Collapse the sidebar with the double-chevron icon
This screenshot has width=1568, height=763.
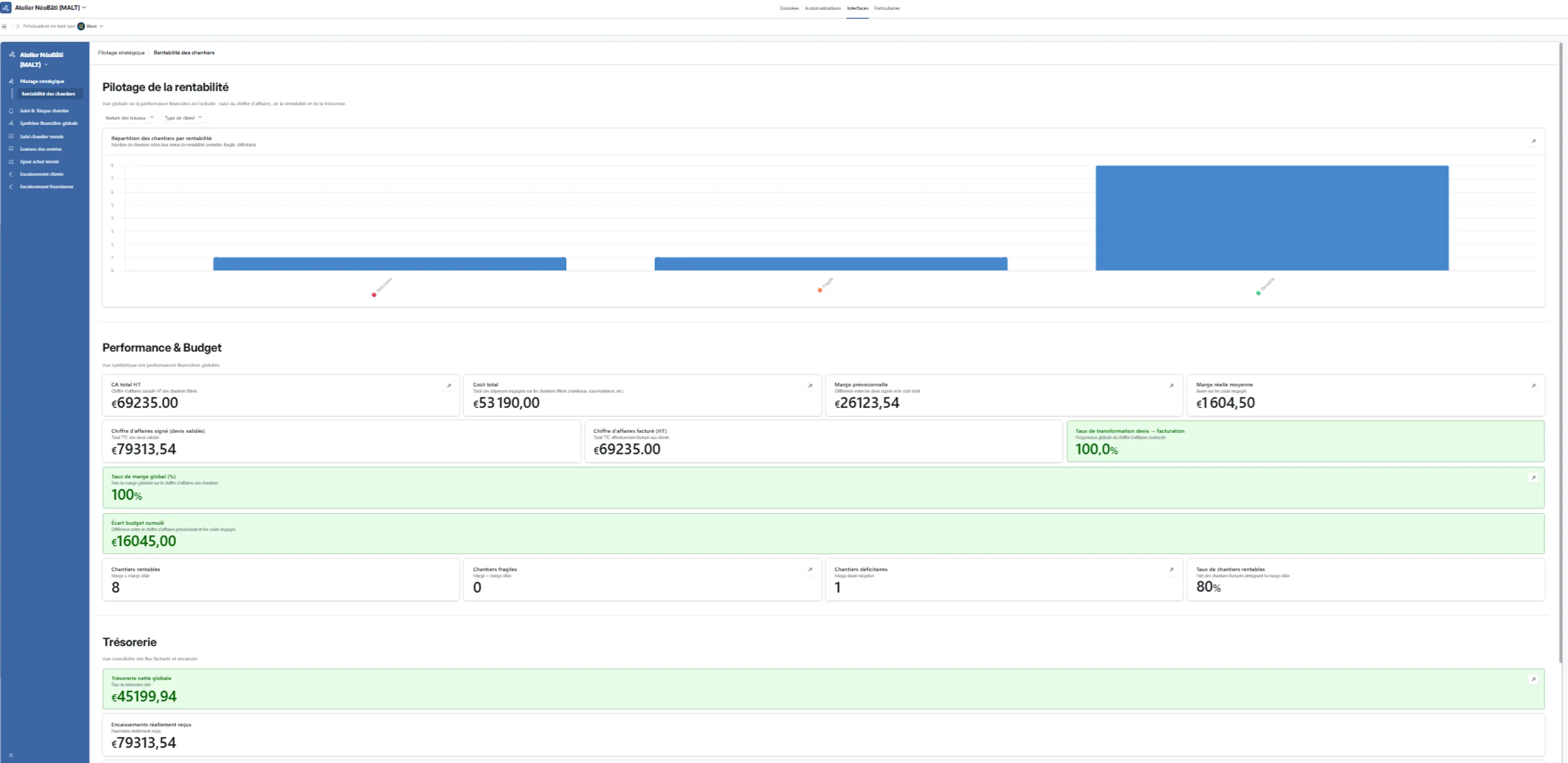pyautogui.click(x=11, y=755)
